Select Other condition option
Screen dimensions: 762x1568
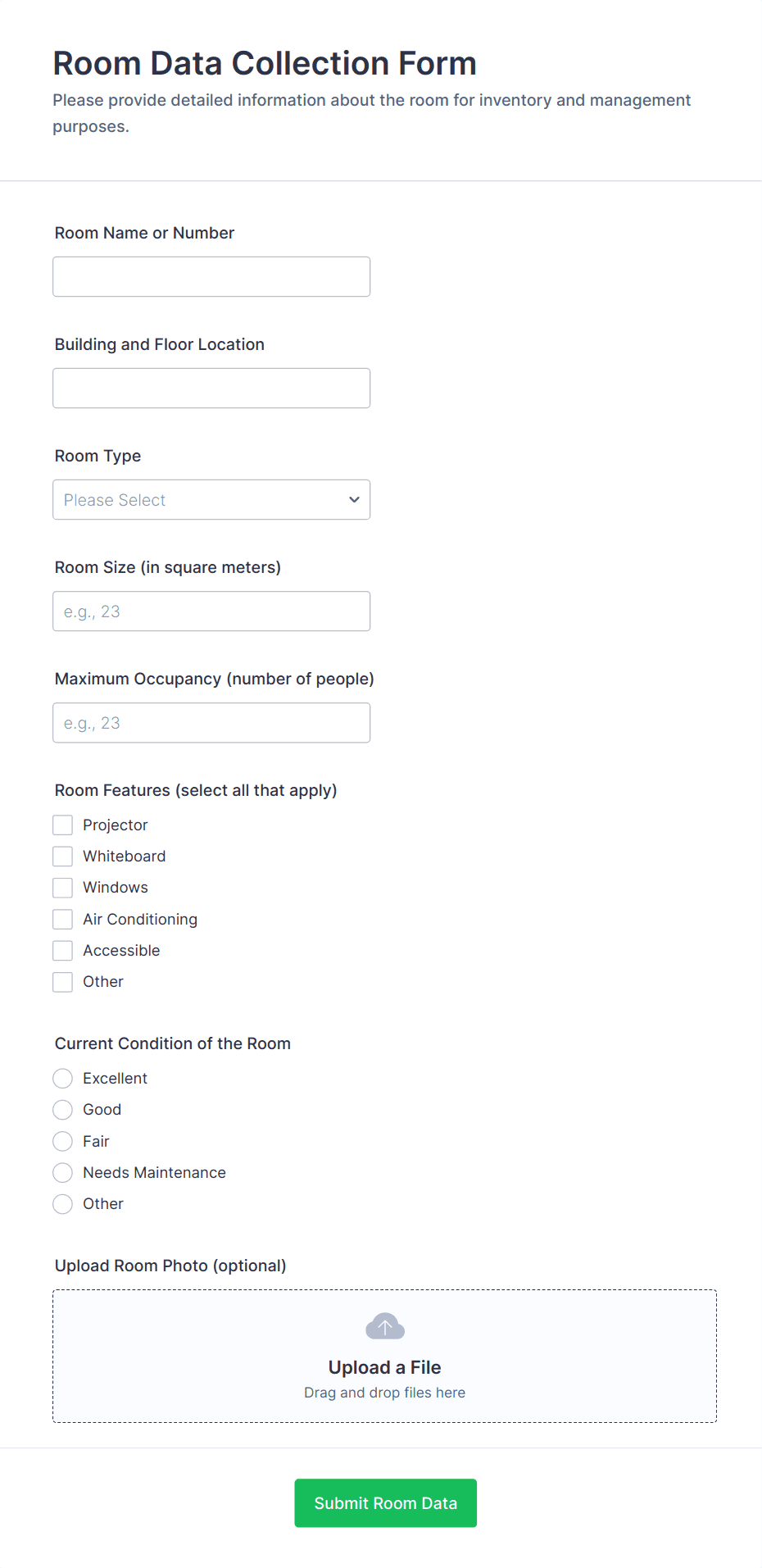pyautogui.click(x=62, y=1203)
